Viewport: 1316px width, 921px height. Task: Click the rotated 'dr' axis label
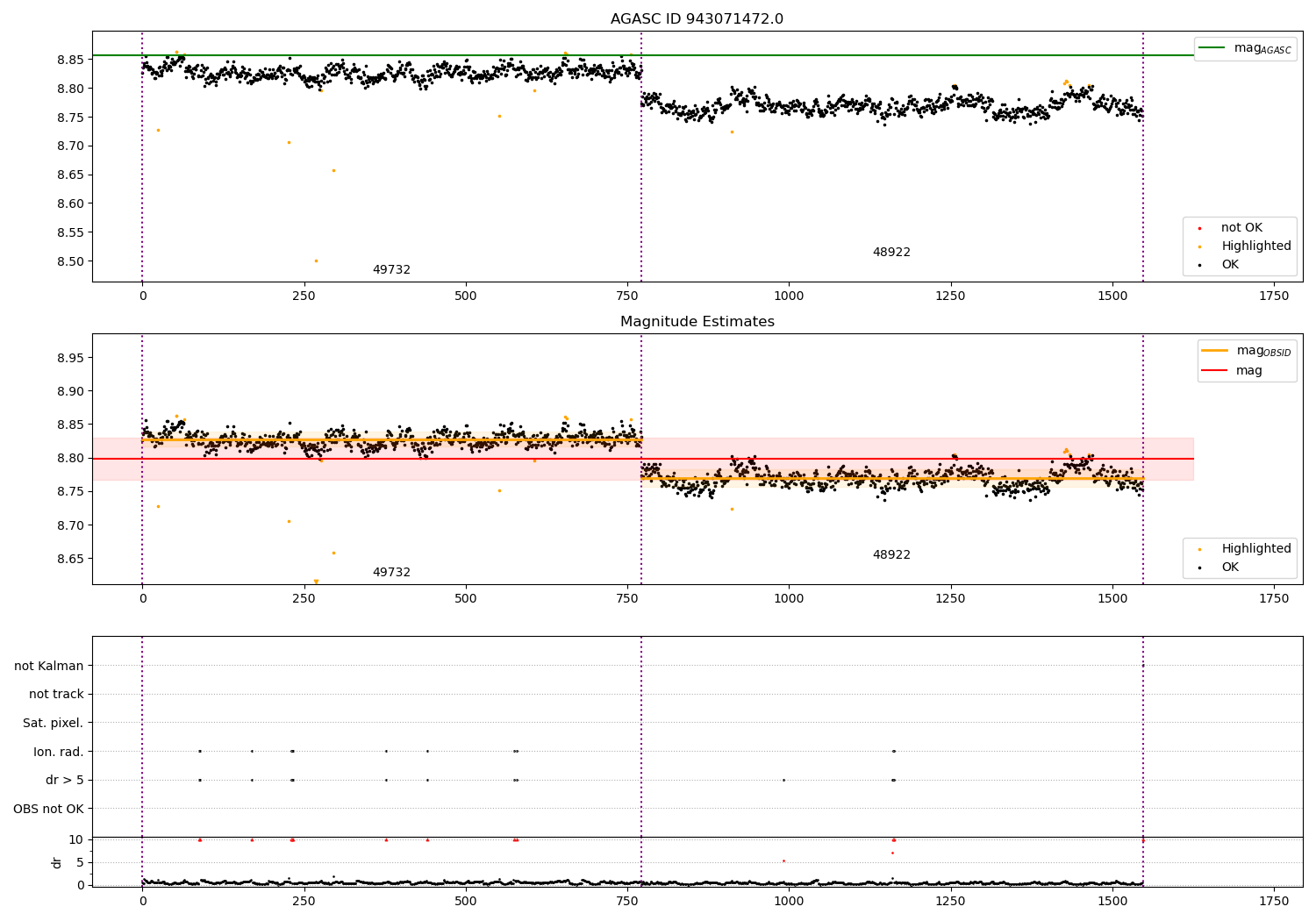[57, 862]
